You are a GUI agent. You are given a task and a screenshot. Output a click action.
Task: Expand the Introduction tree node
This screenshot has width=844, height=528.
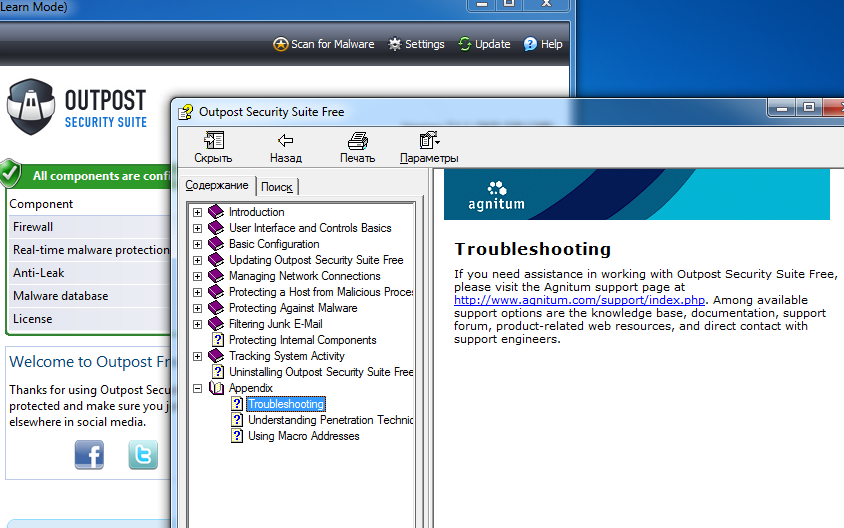coord(198,213)
